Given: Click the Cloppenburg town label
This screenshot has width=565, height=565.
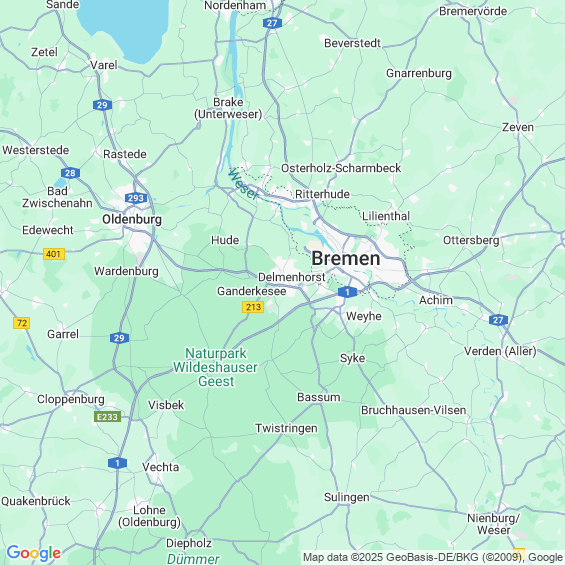Looking at the screenshot, I should [x=71, y=399].
